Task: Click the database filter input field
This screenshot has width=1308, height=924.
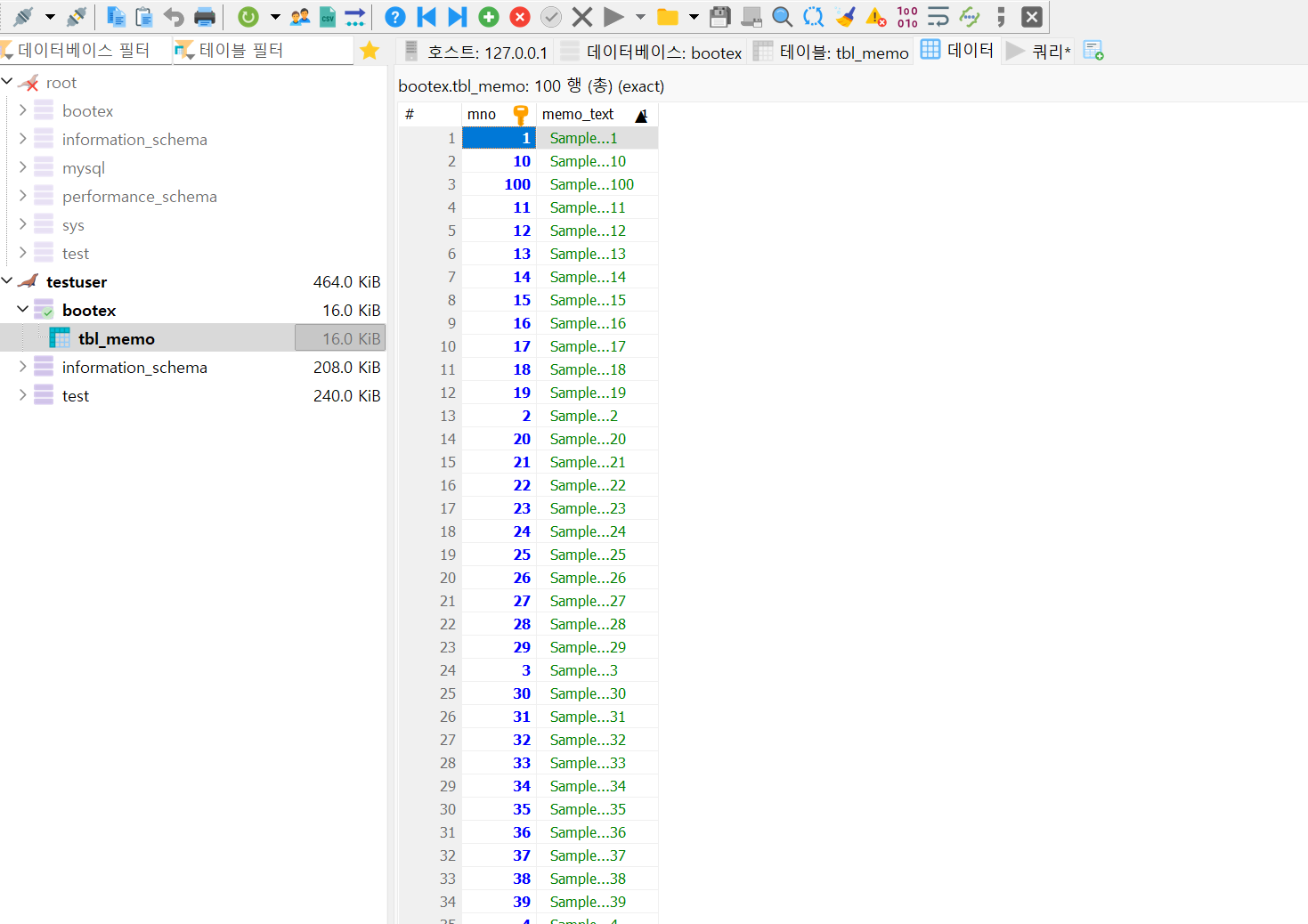Action: pyautogui.click(x=85, y=50)
